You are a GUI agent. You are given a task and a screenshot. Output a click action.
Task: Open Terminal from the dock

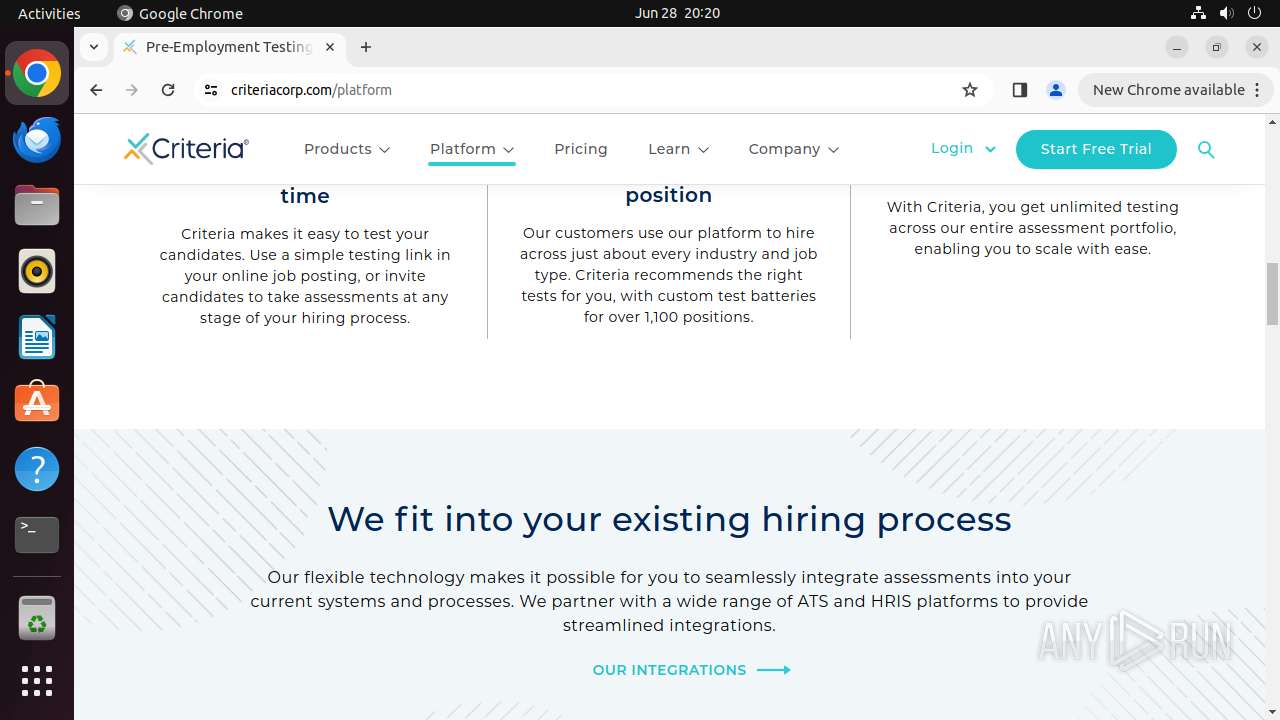37,535
